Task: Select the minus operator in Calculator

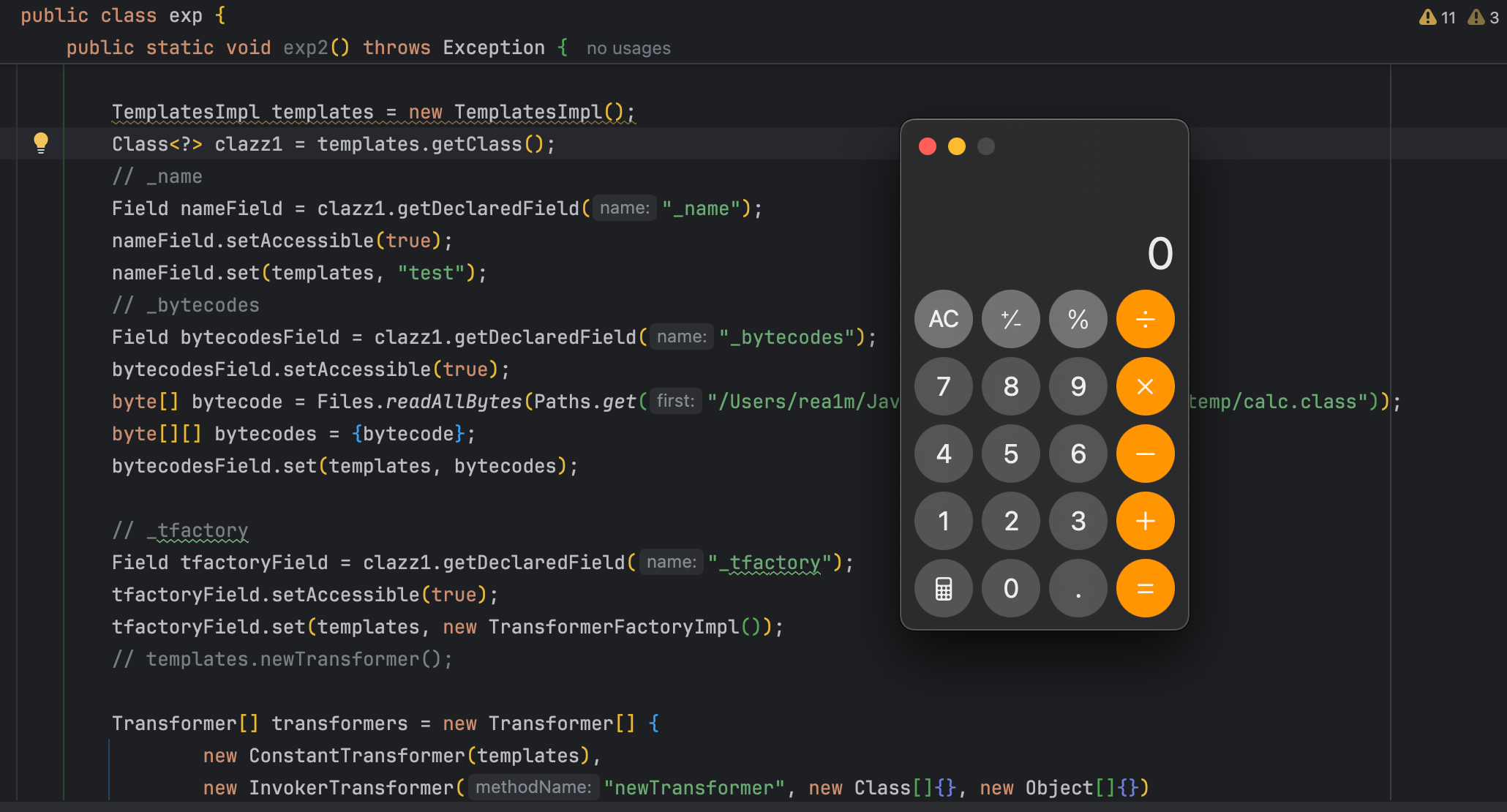Action: coord(1146,454)
